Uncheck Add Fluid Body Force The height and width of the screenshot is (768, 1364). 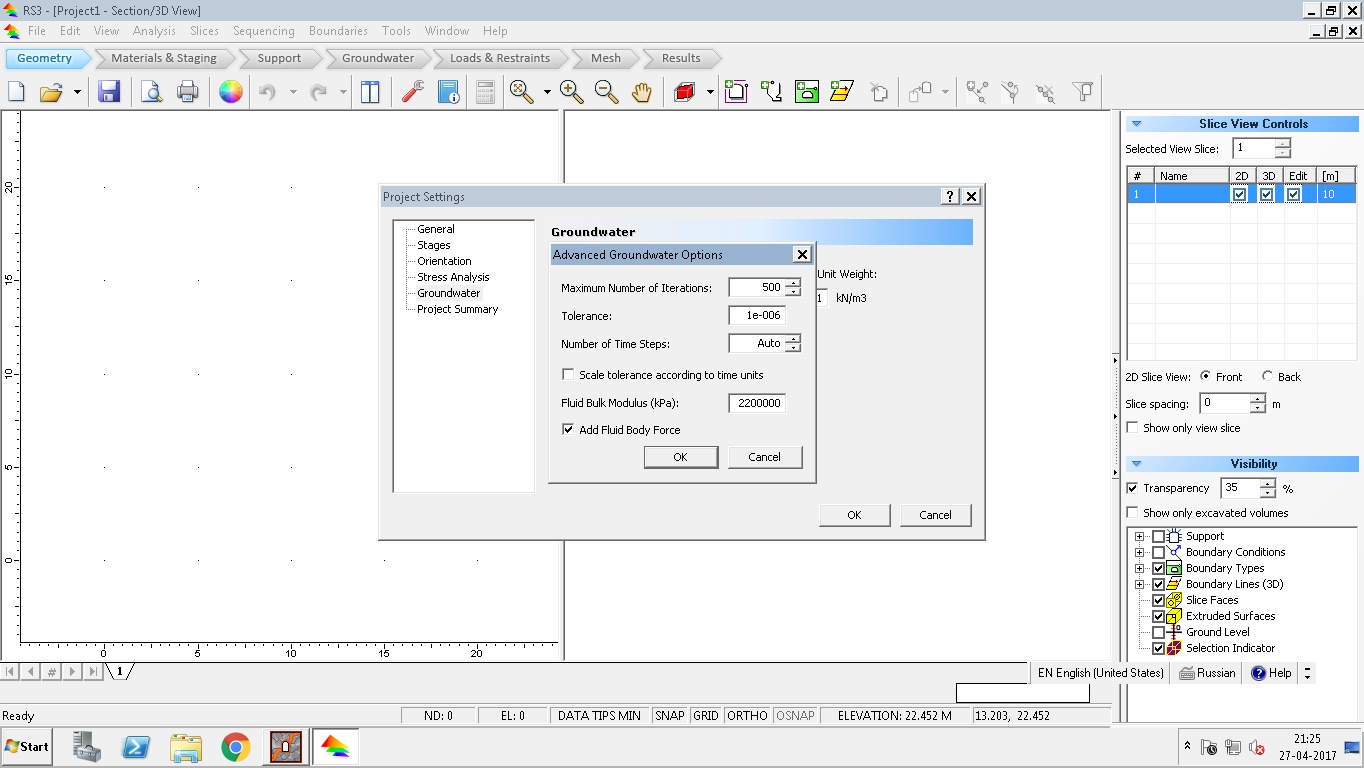click(x=568, y=430)
